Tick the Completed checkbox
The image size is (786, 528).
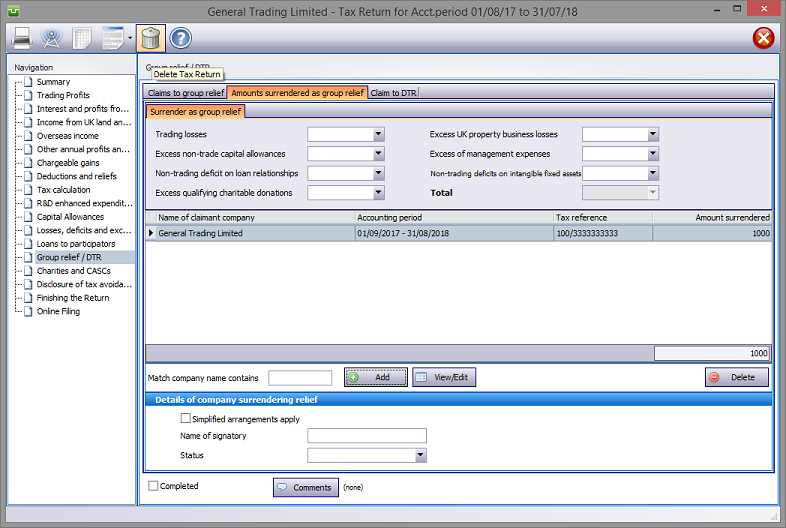click(153, 486)
